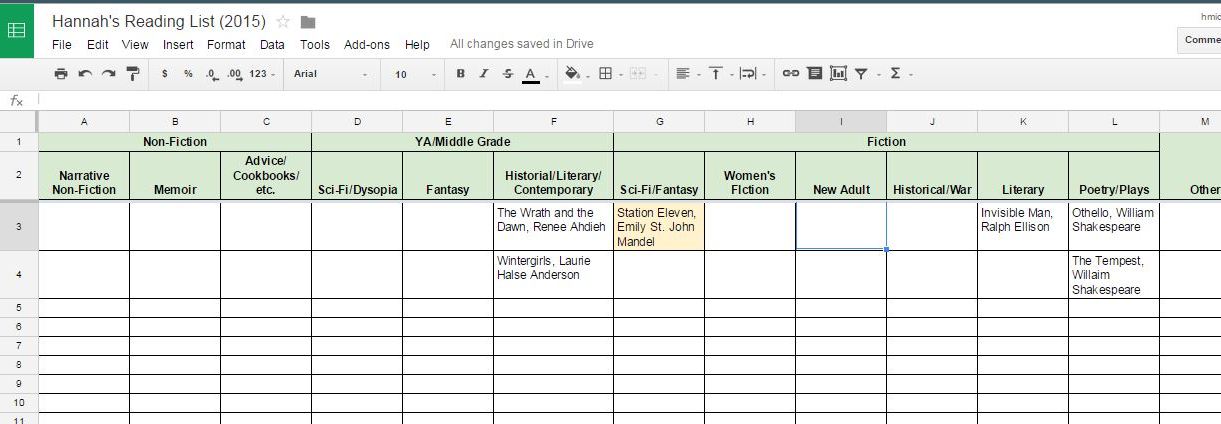
Task: Click the insert chart icon
Action: pyautogui.click(x=838, y=74)
